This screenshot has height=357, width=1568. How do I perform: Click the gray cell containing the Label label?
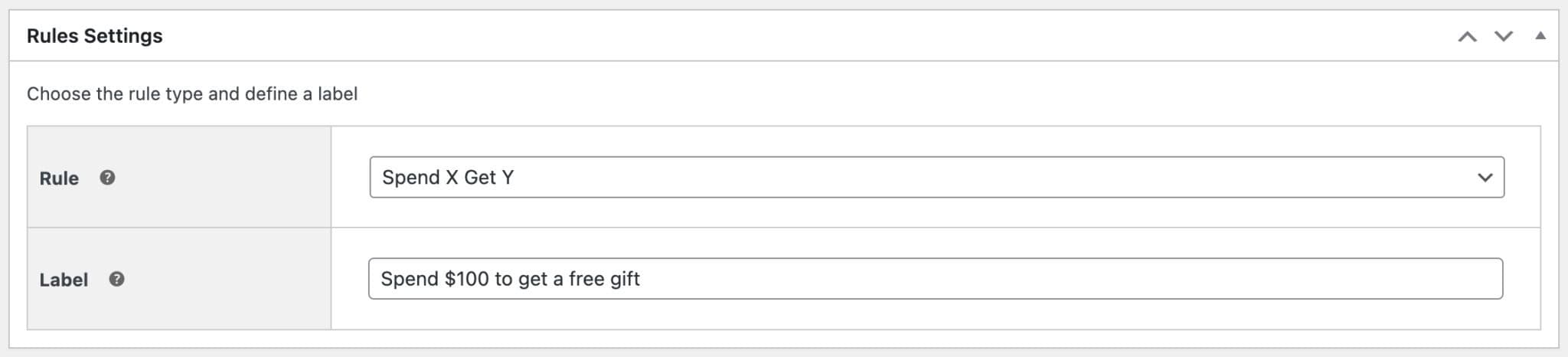click(x=179, y=279)
